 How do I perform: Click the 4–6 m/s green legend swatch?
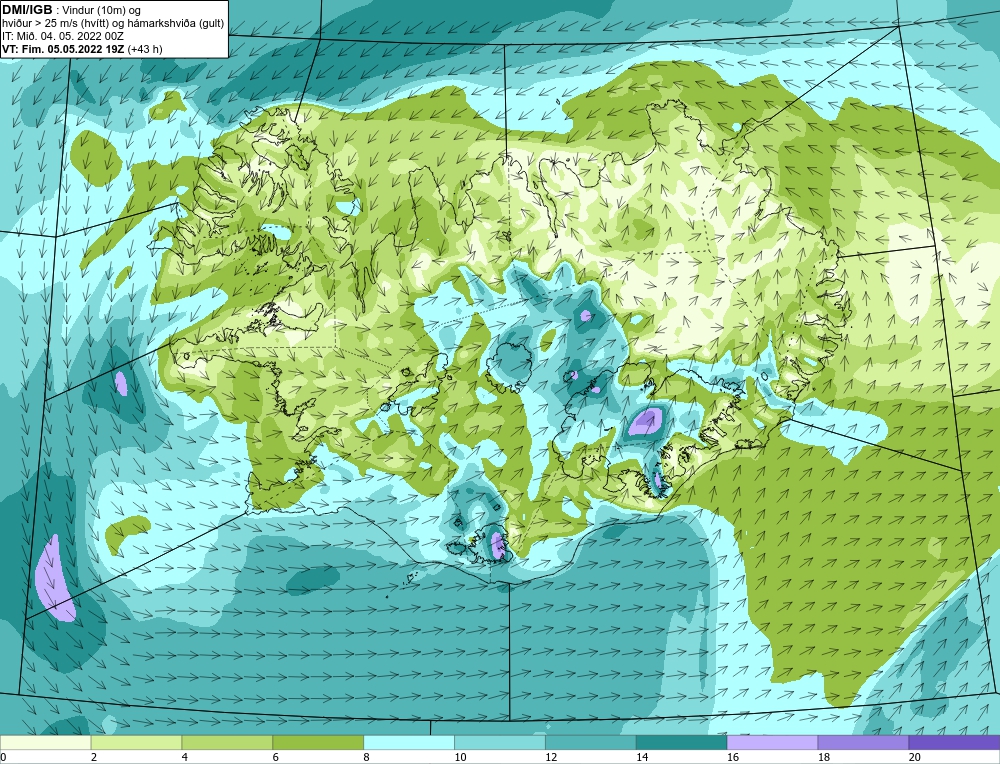point(227,742)
